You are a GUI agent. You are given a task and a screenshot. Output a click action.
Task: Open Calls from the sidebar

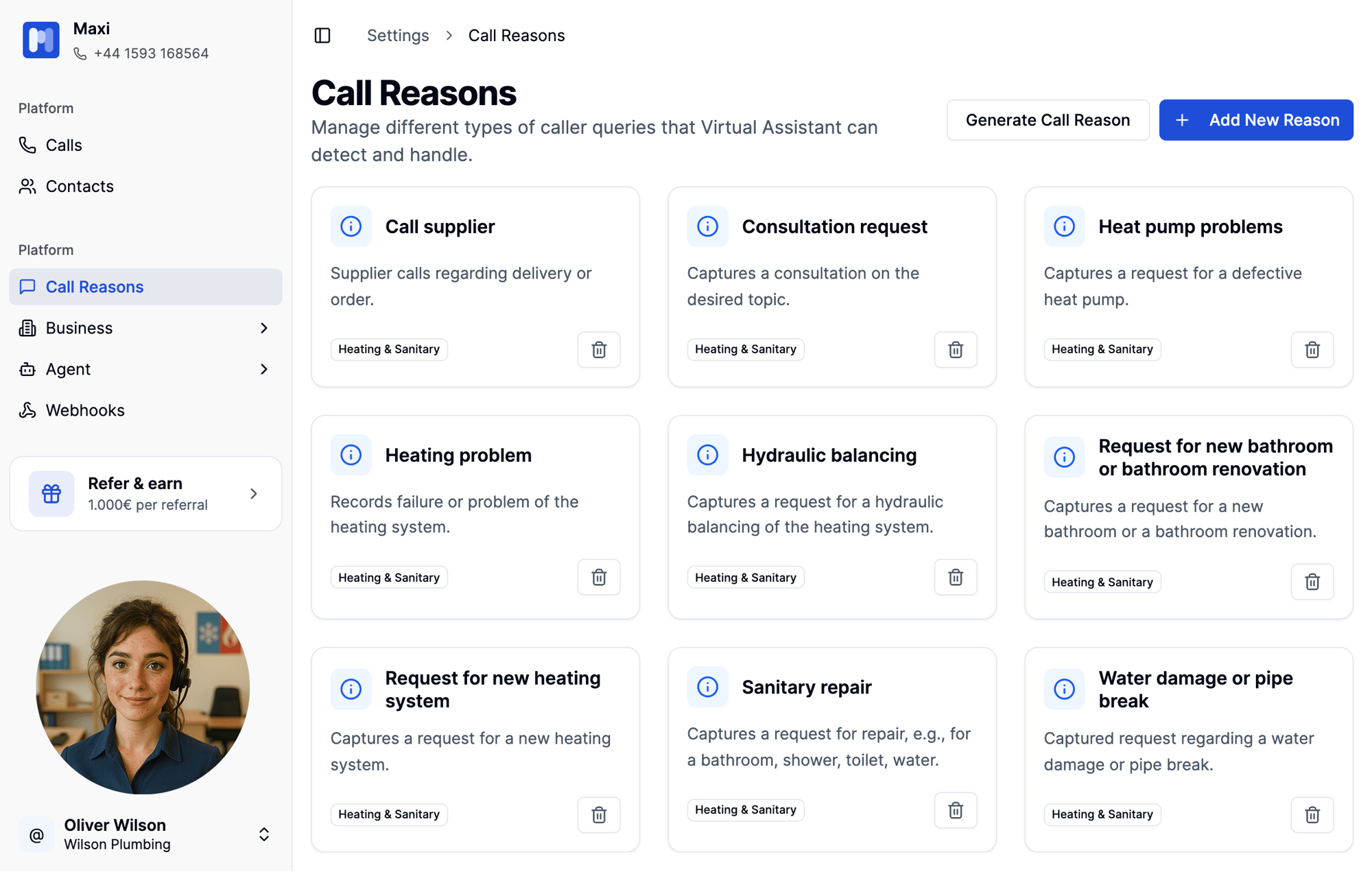tap(64, 145)
